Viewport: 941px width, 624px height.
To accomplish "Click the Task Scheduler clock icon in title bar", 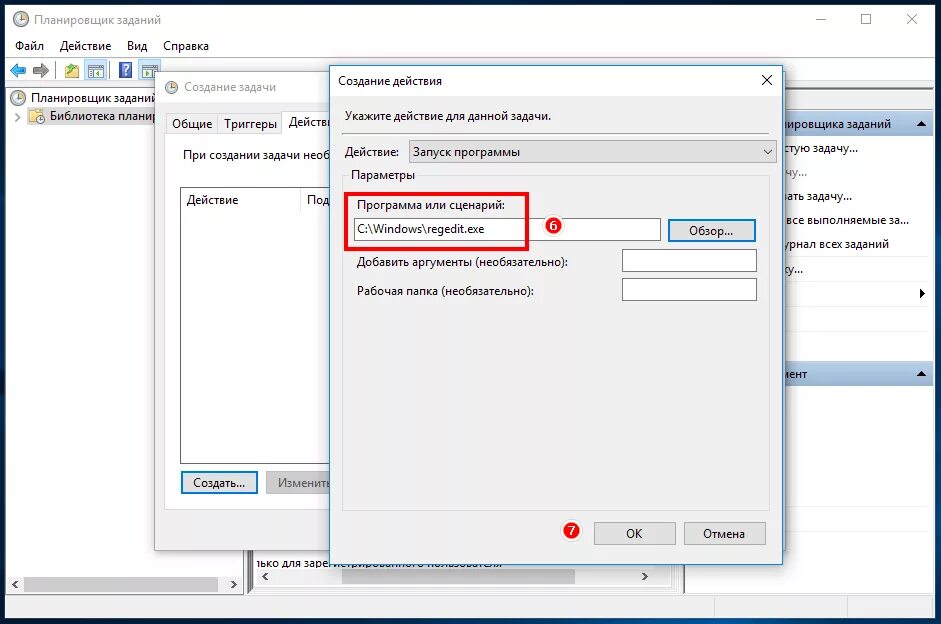I will (21, 20).
